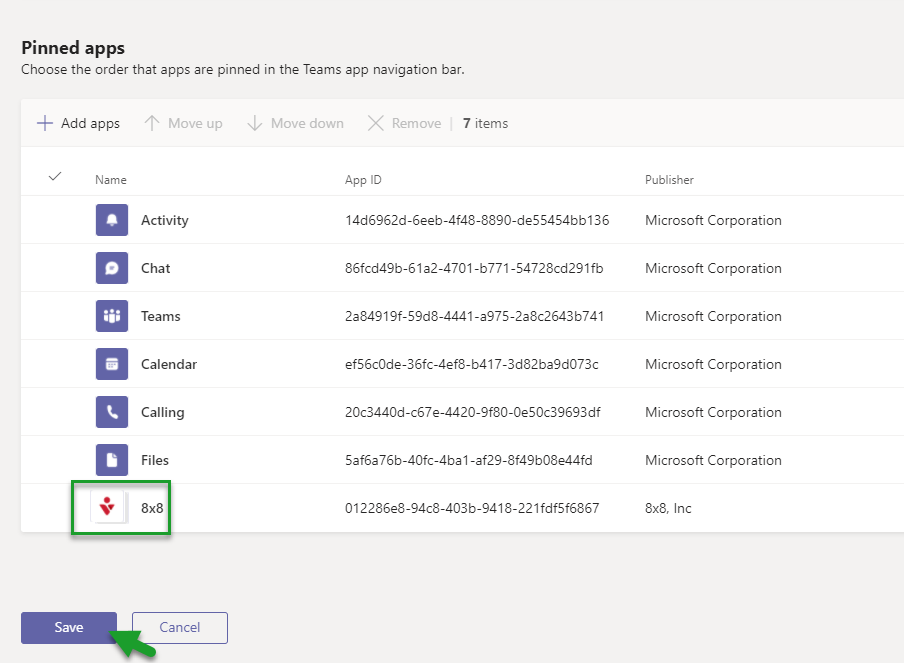Click the Activity bell app icon
This screenshot has height=663, width=904.
[111, 220]
